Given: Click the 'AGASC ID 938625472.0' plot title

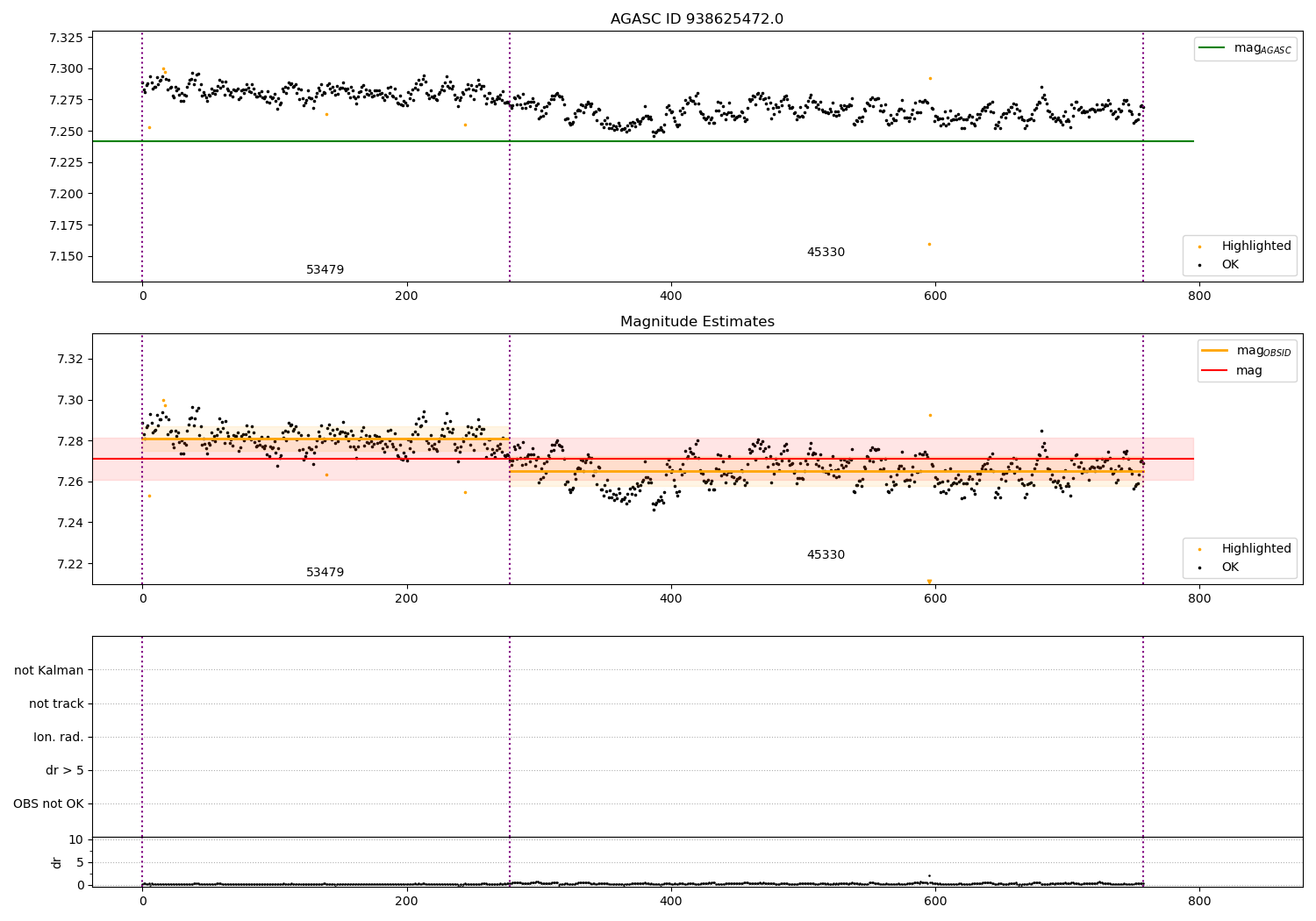Looking at the screenshot, I should (x=697, y=19).
